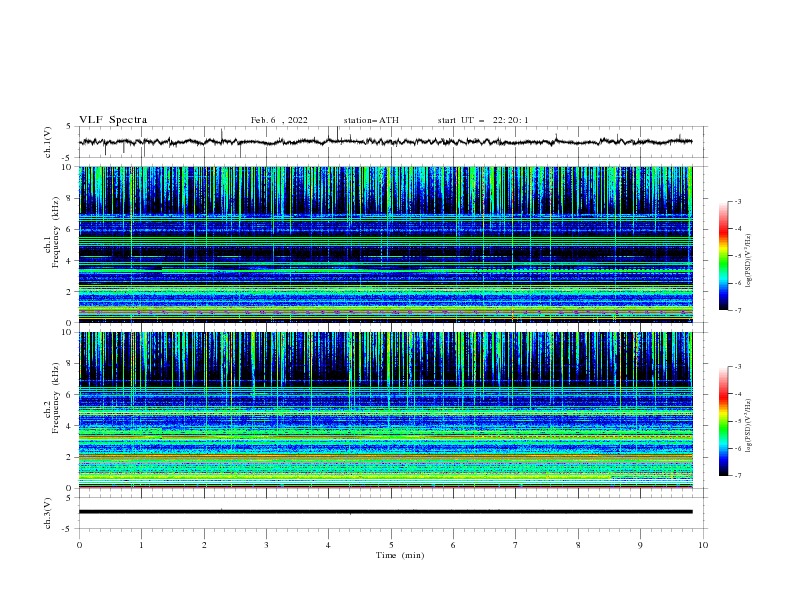Select the date text "Feb. 6 , 2022"
The image size is (792, 612).
pyautogui.click(x=279, y=120)
